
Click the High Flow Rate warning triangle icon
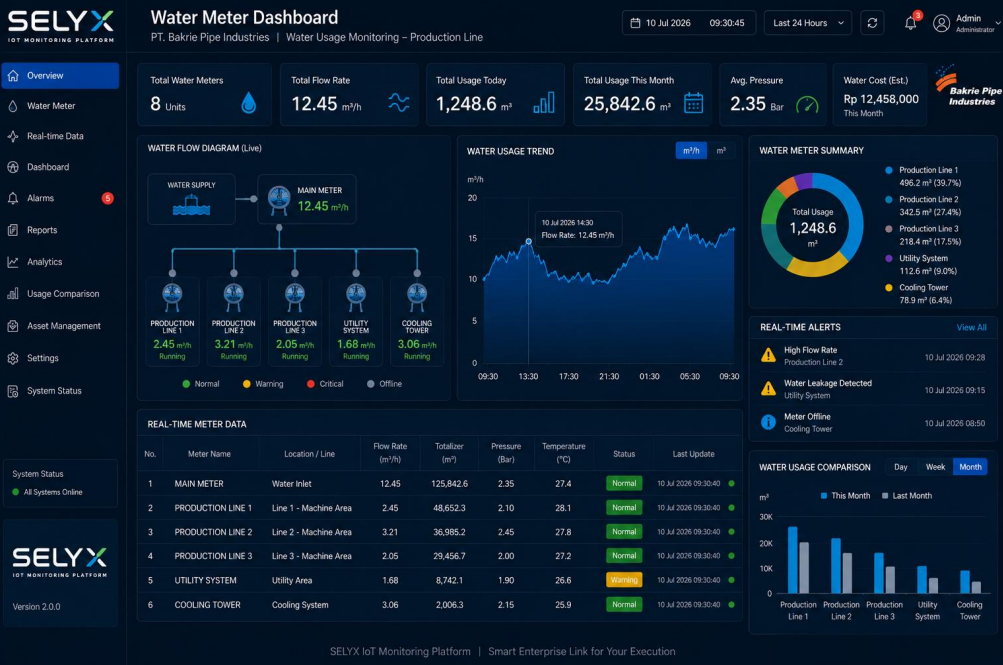click(x=768, y=356)
